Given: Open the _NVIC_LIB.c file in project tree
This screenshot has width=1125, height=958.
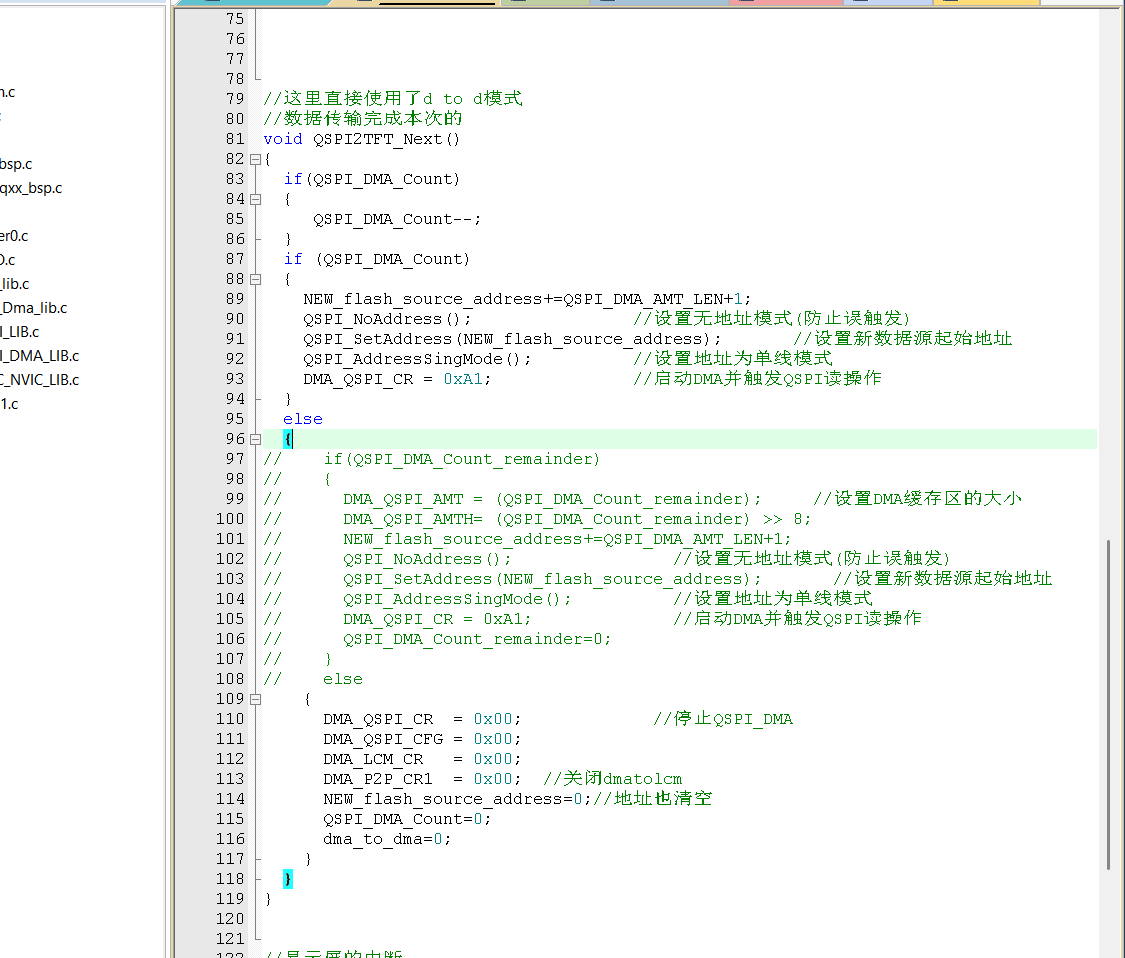Looking at the screenshot, I should coord(39,380).
